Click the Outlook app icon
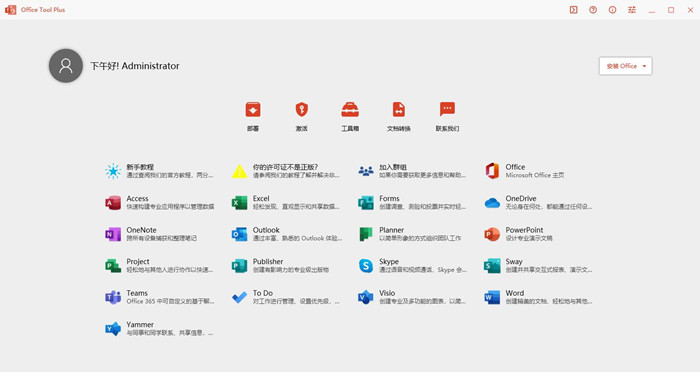This screenshot has width=700, height=372. point(239,234)
